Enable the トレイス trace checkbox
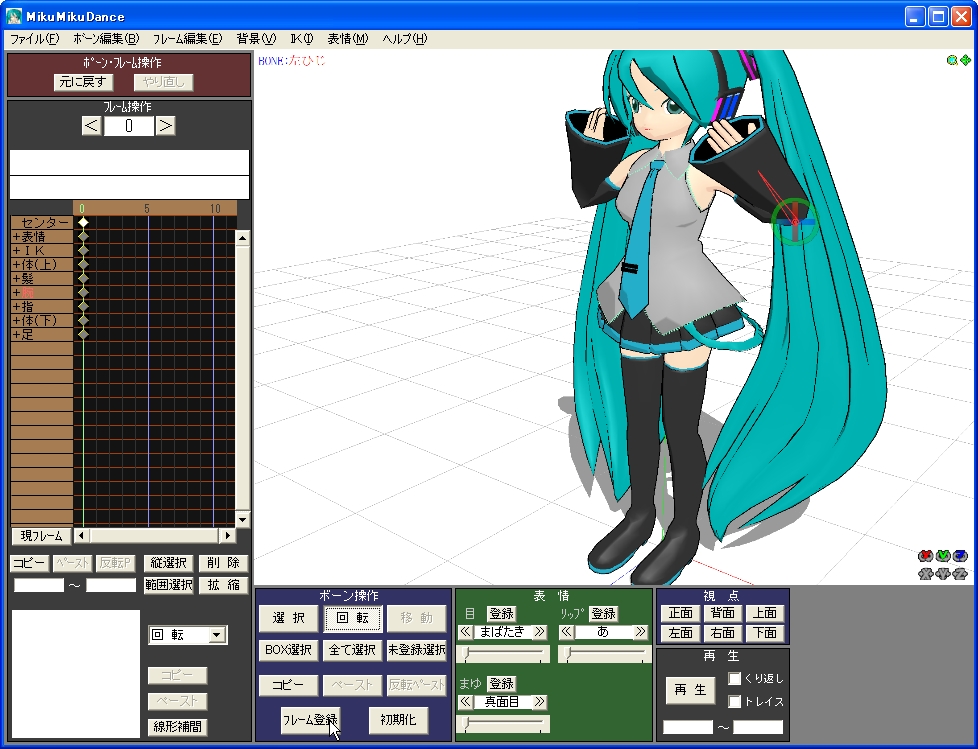 click(735, 702)
